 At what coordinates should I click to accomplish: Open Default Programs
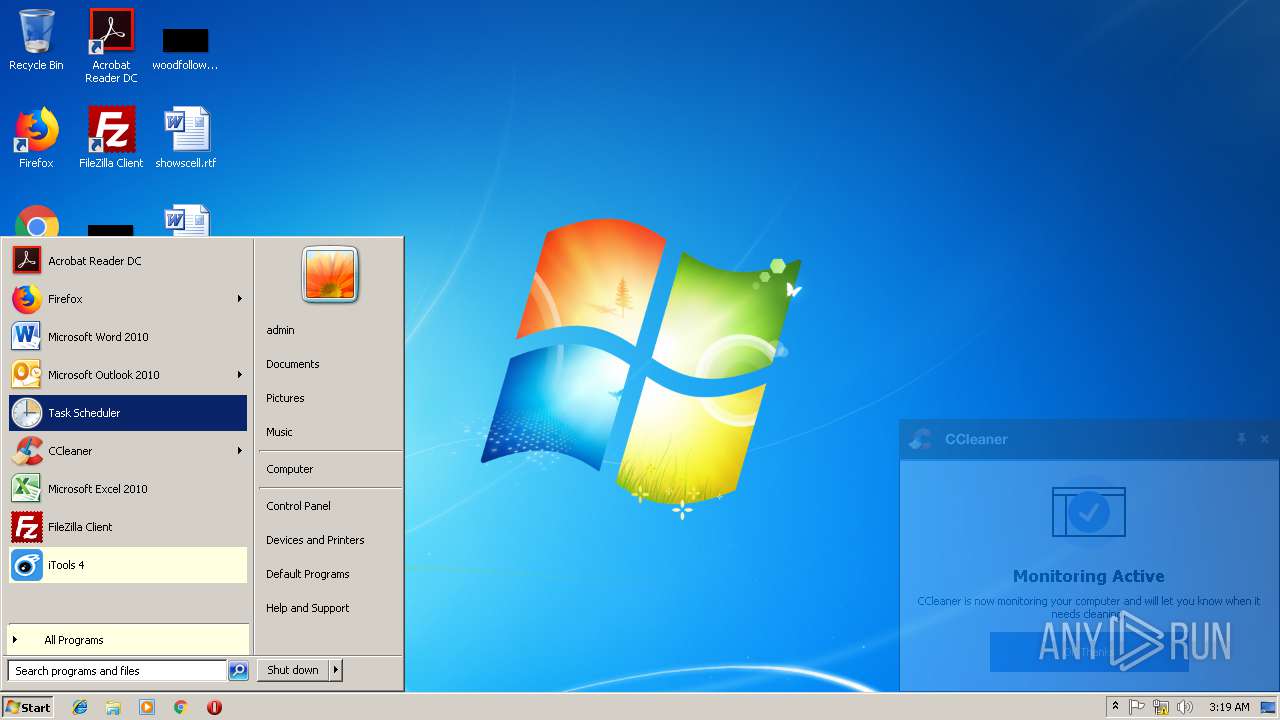click(x=308, y=574)
